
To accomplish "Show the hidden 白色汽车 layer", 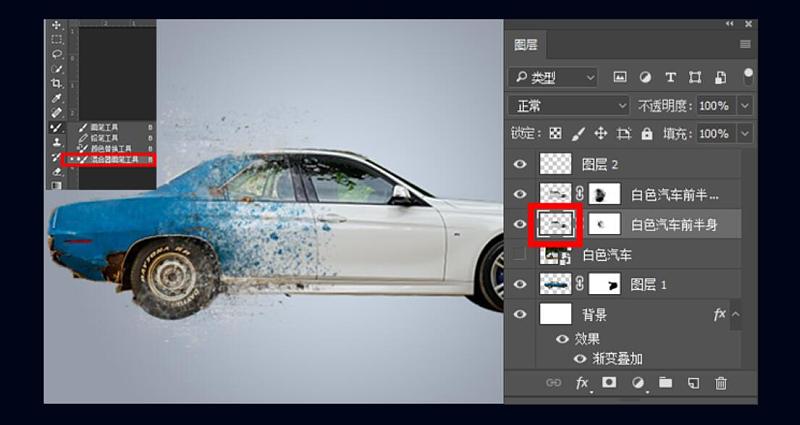I will point(520,254).
